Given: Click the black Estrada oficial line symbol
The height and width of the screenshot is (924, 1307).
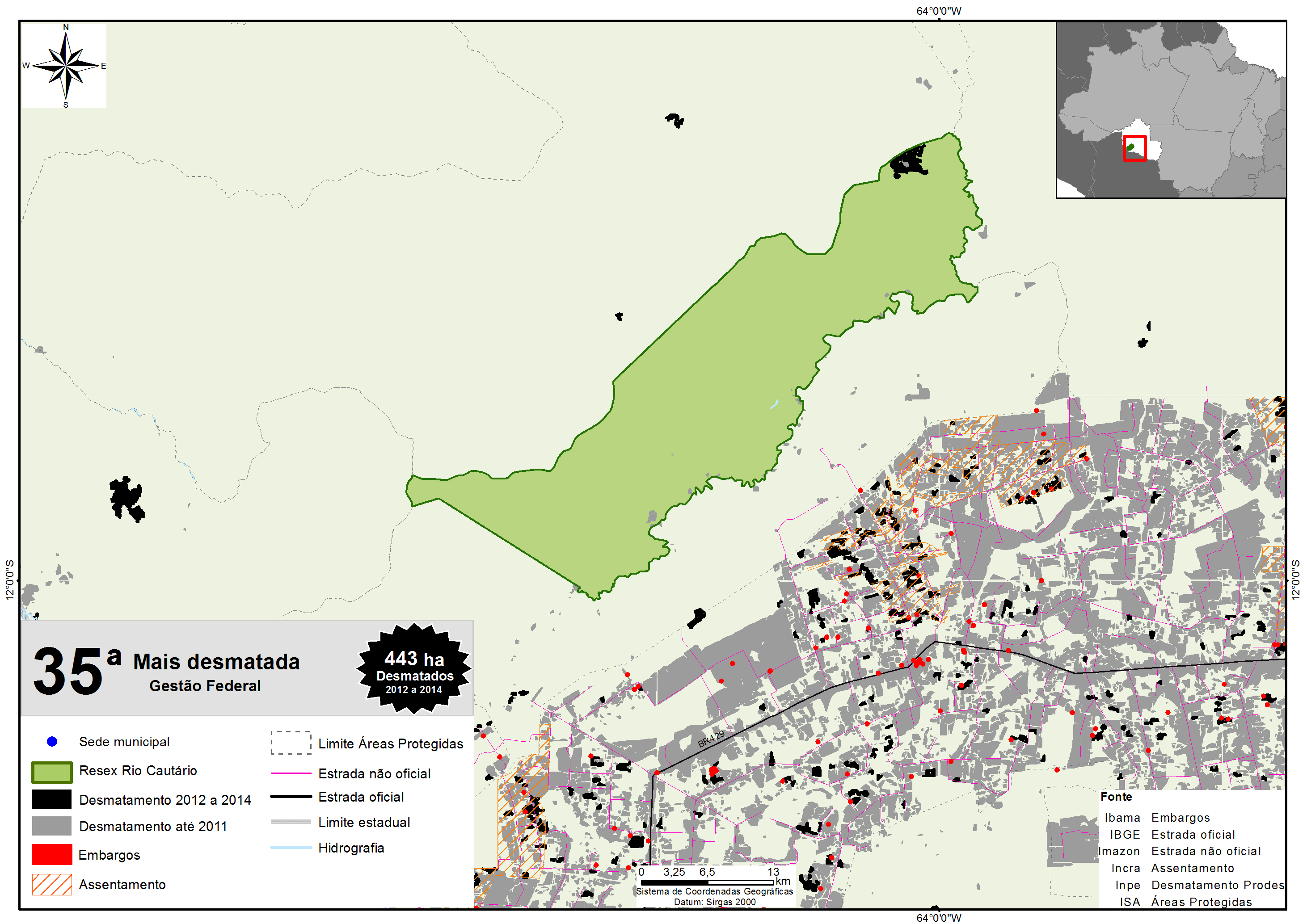Looking at the screenshot, I should point(291,797).
